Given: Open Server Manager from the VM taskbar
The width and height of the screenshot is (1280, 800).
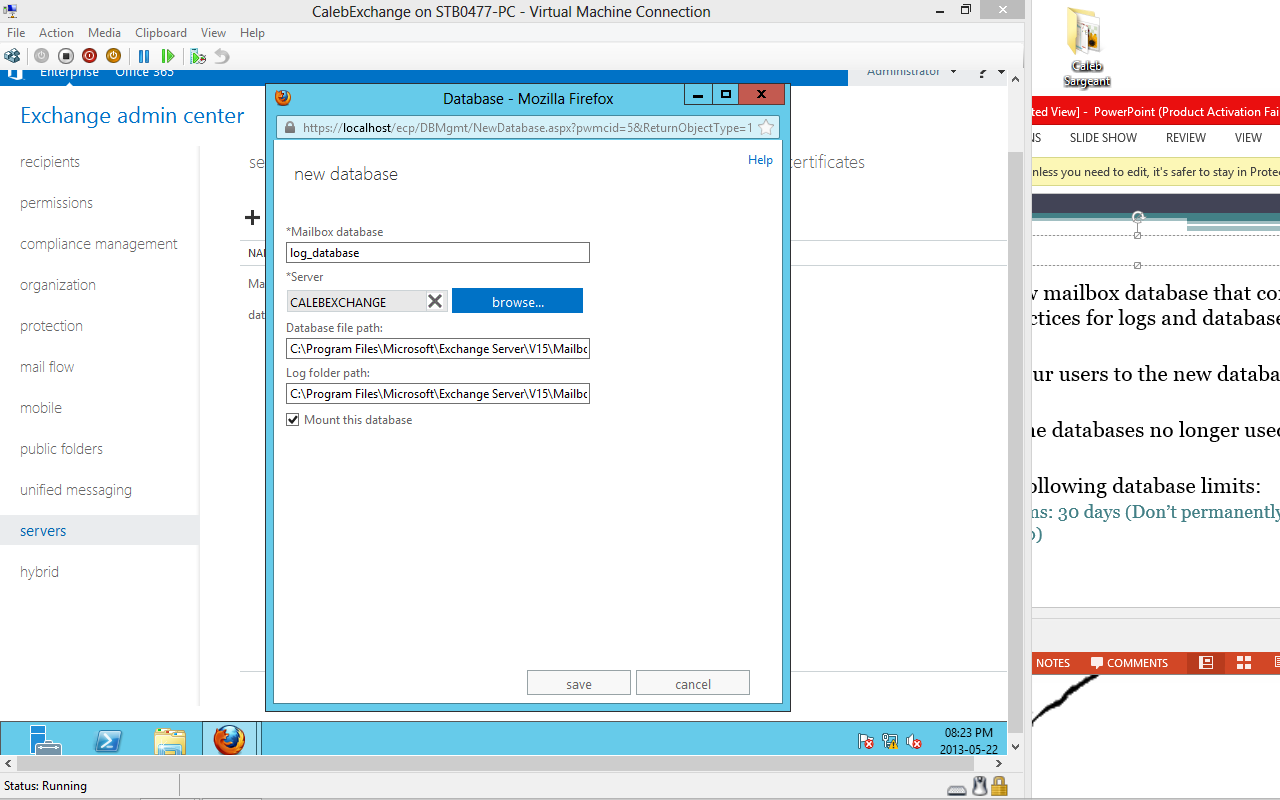Looking at the screenshot, I should point(45,739).
